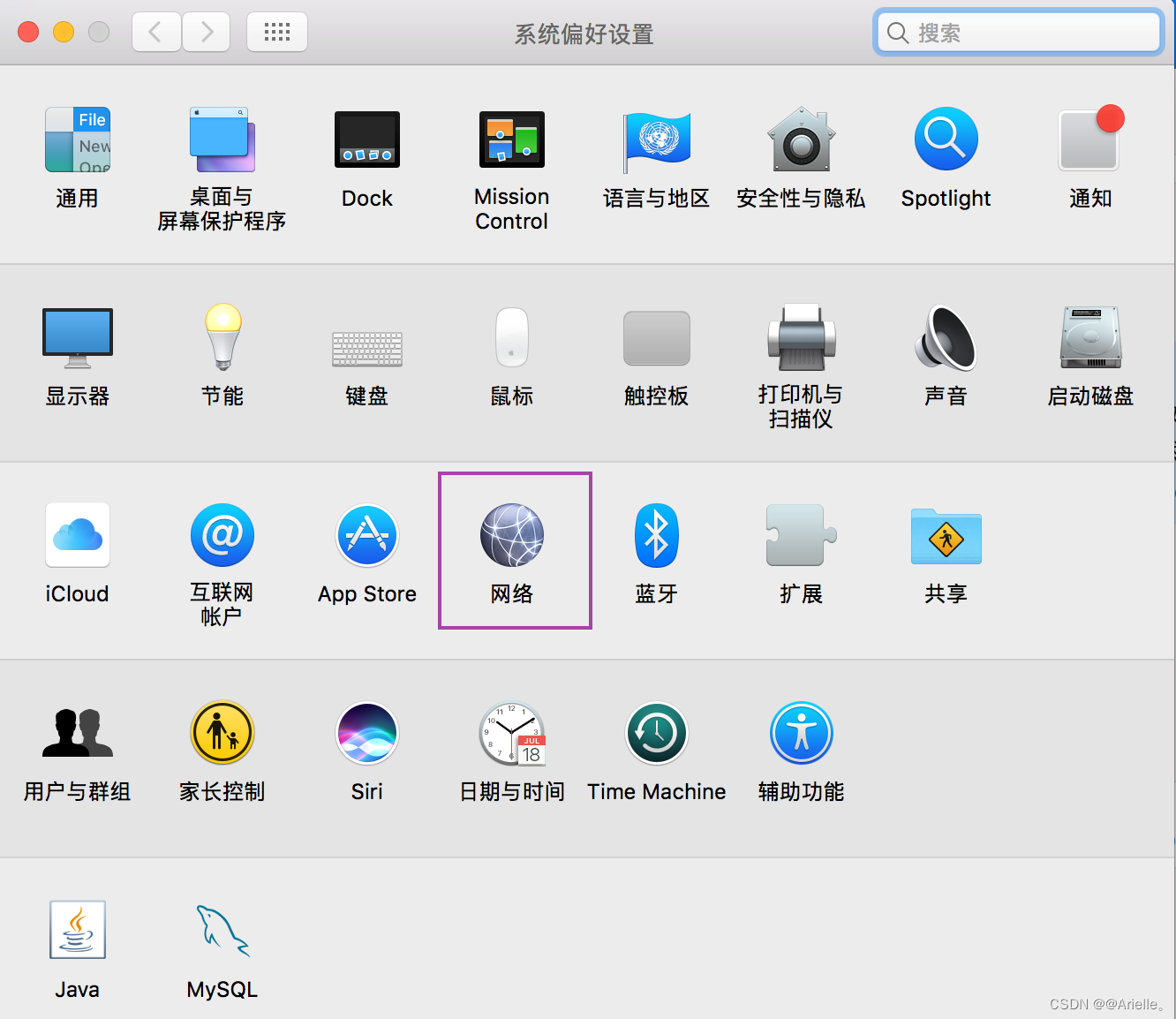Click the yellow minimize window button

(x=64, y=33)
